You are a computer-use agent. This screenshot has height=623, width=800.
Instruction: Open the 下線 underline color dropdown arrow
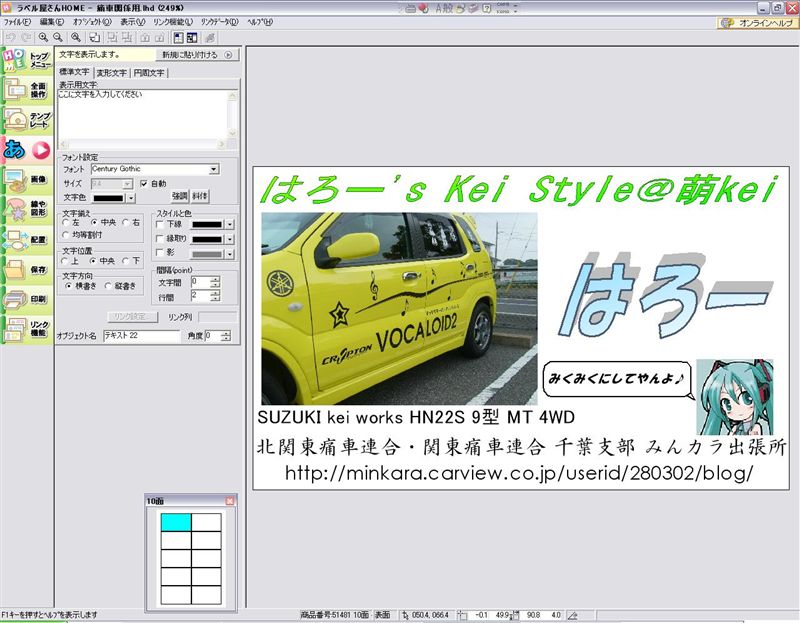[x=230, y=224]
